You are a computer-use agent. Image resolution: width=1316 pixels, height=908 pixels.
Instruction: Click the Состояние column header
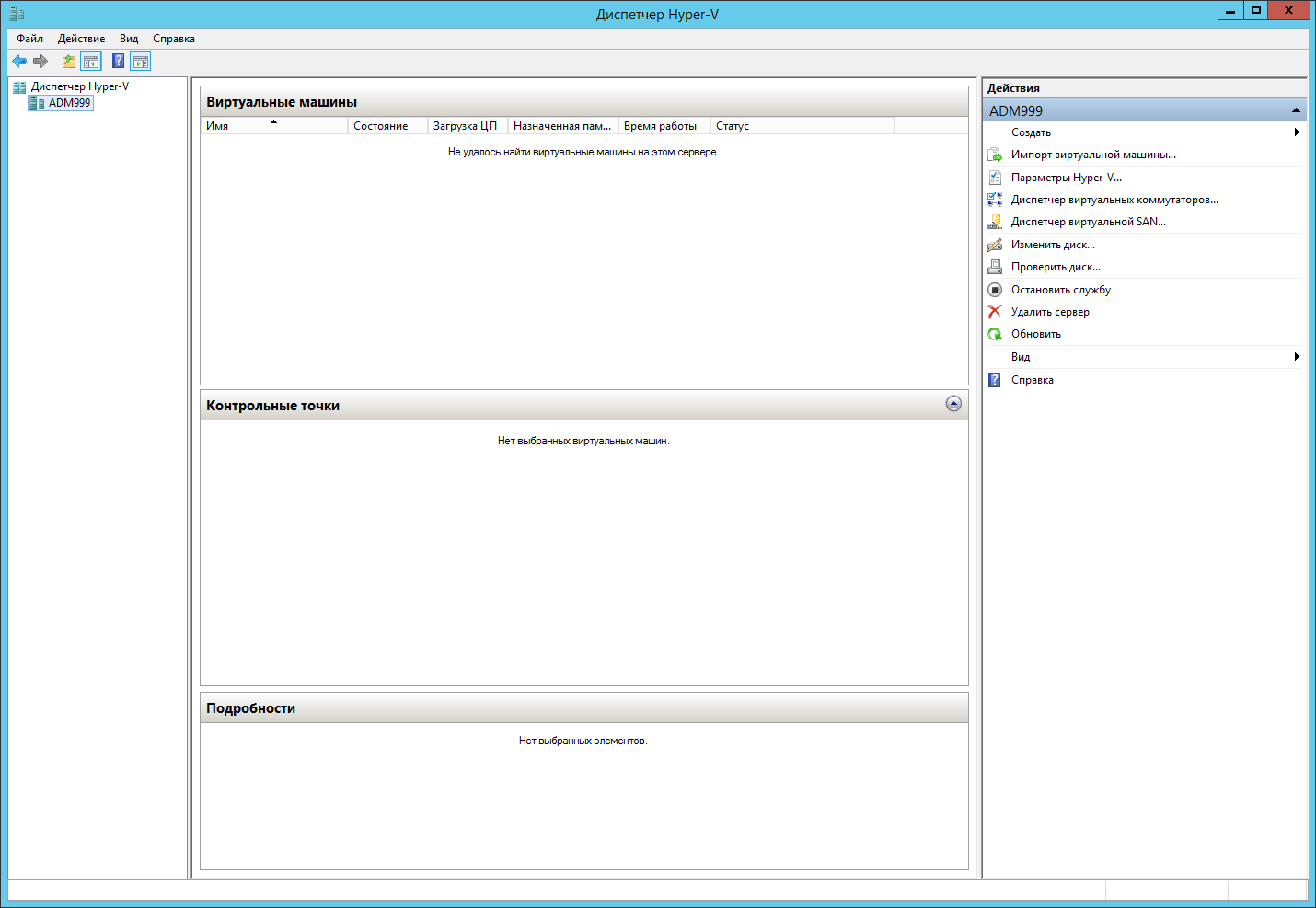pos(387,126)
